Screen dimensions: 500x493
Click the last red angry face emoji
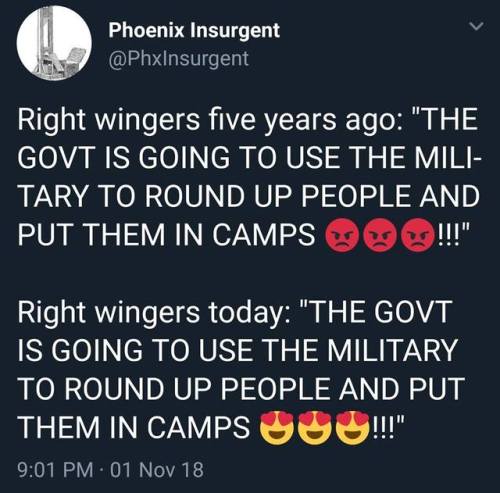tap(419, 235)
